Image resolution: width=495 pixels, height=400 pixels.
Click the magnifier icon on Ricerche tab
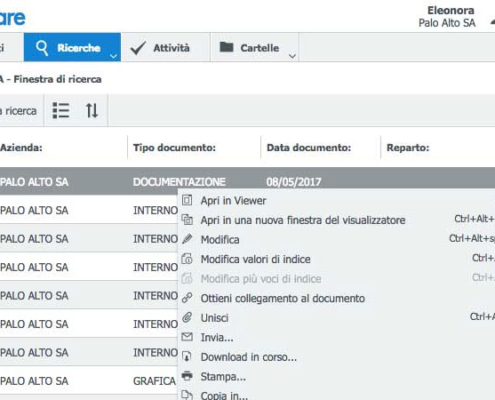(42, 48)
